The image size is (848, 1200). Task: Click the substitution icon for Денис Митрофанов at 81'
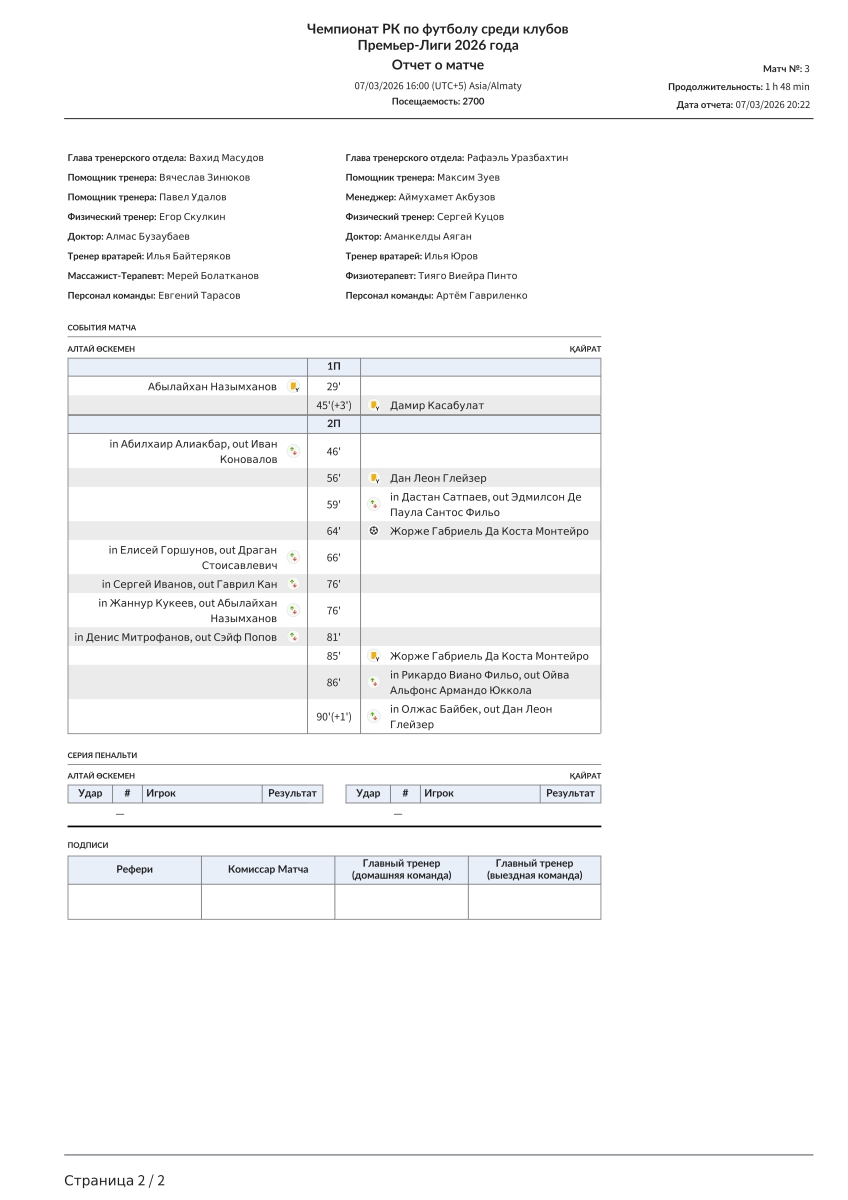(x=294, y=637)
